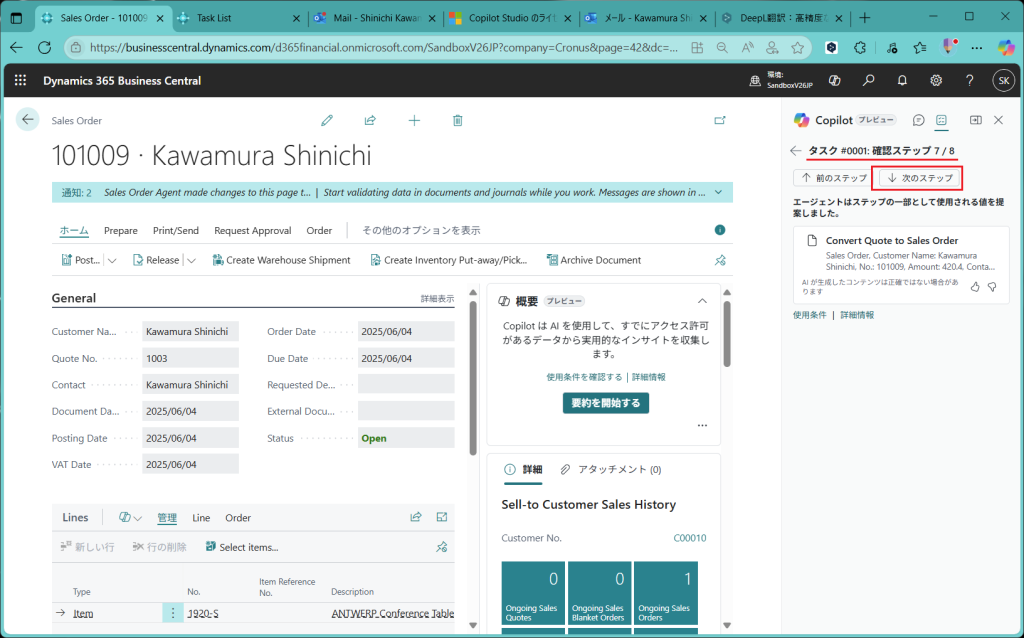Click Archive Document action
Image resolution: width=1024 pixels, height=638 pixels.
click(x=594, y=260)
